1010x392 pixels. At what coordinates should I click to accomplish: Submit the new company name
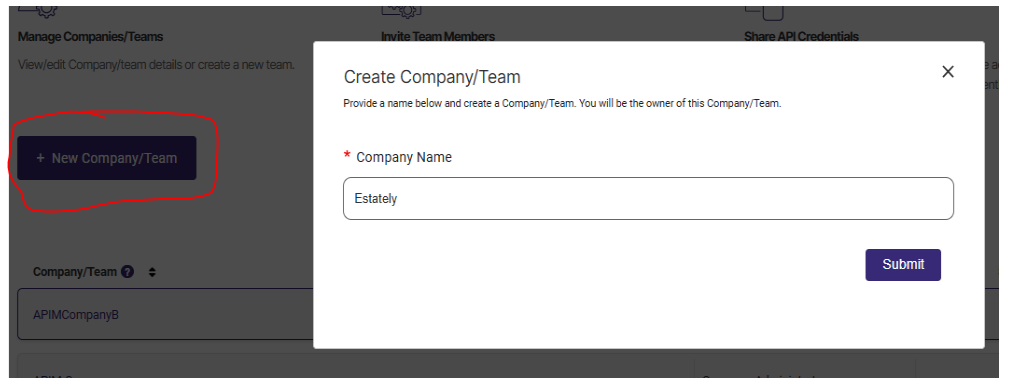click(902, 265)
